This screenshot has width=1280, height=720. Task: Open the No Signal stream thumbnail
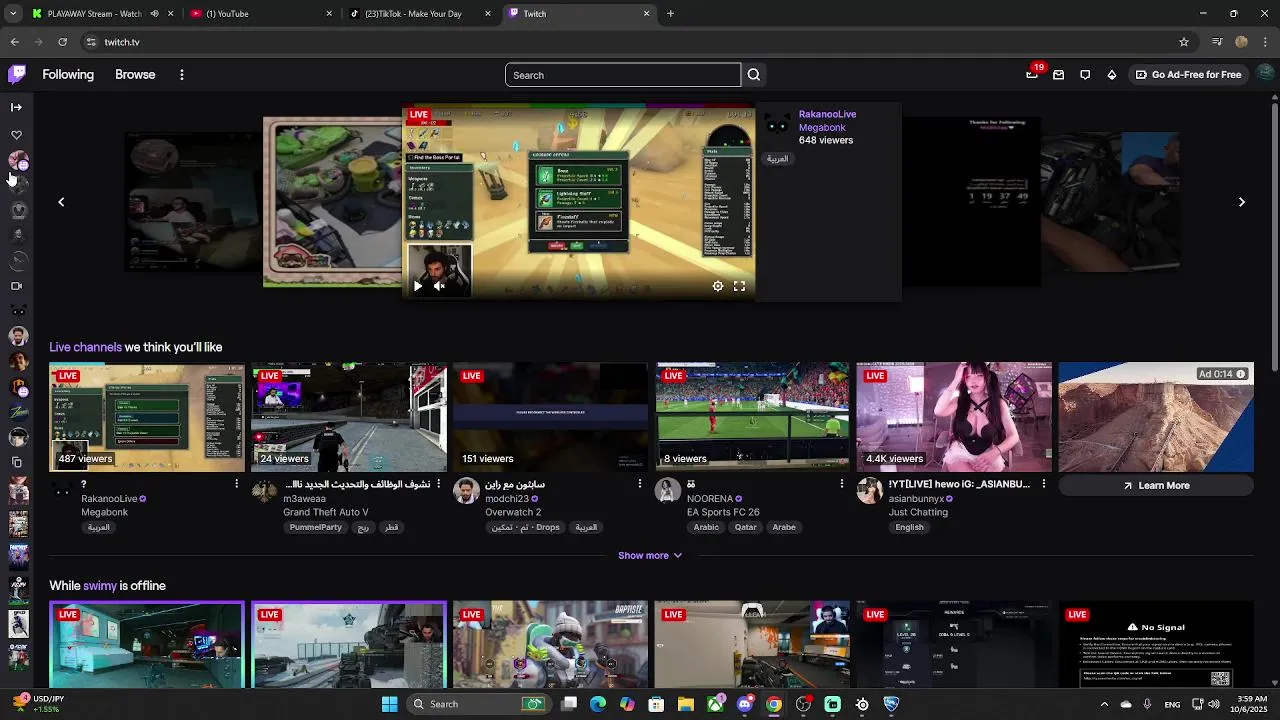(x=1156, y=645)
